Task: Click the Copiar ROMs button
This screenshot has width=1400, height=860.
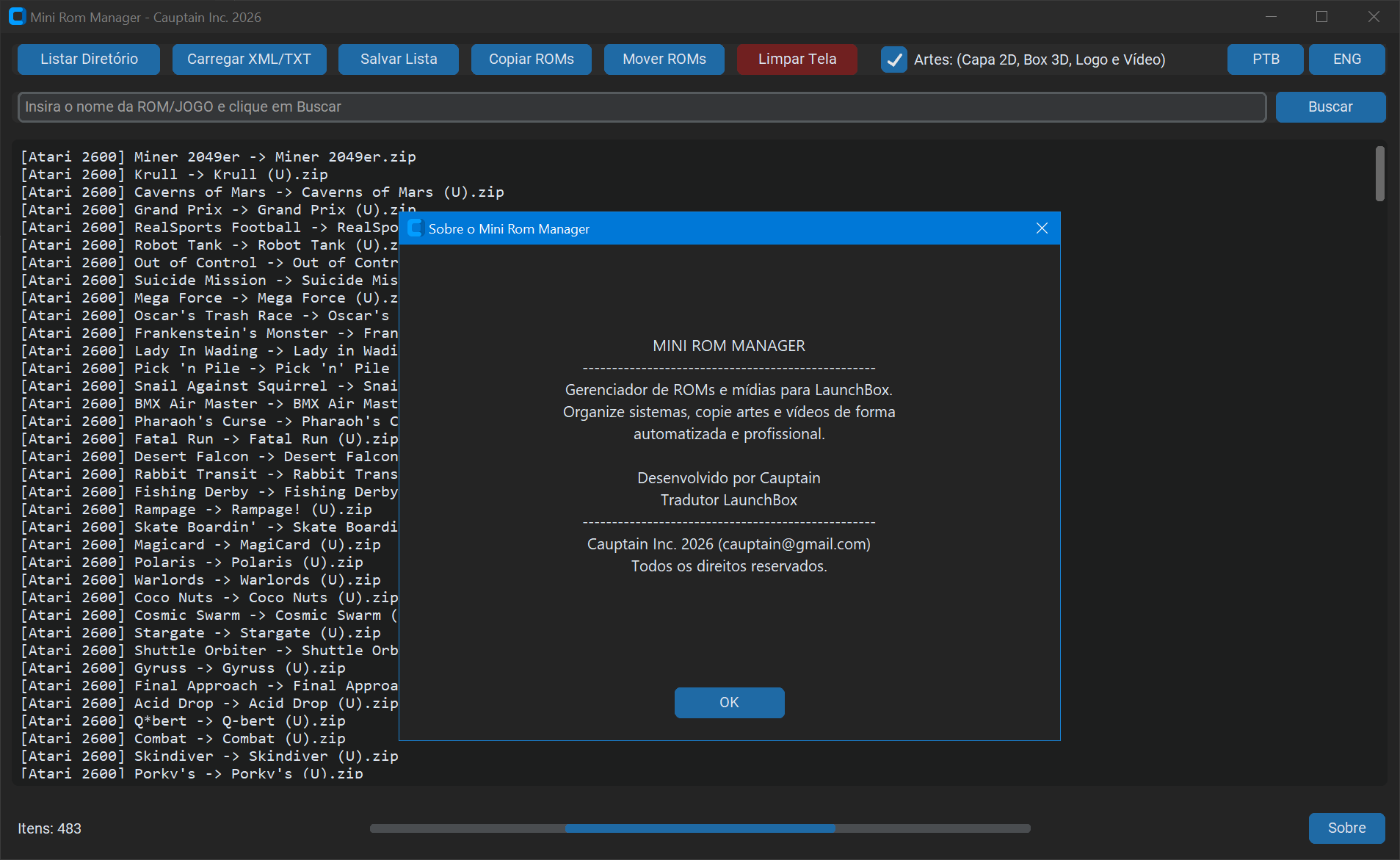Action: (531, 59)
